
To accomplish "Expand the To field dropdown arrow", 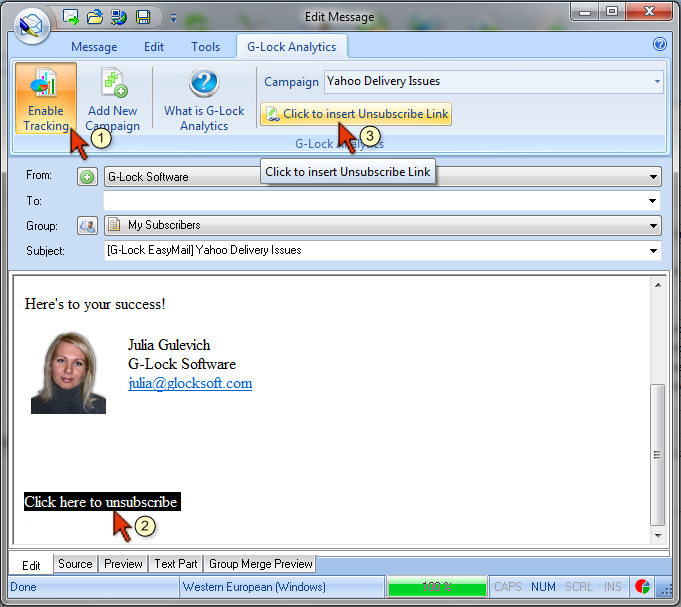I will 652,201.
